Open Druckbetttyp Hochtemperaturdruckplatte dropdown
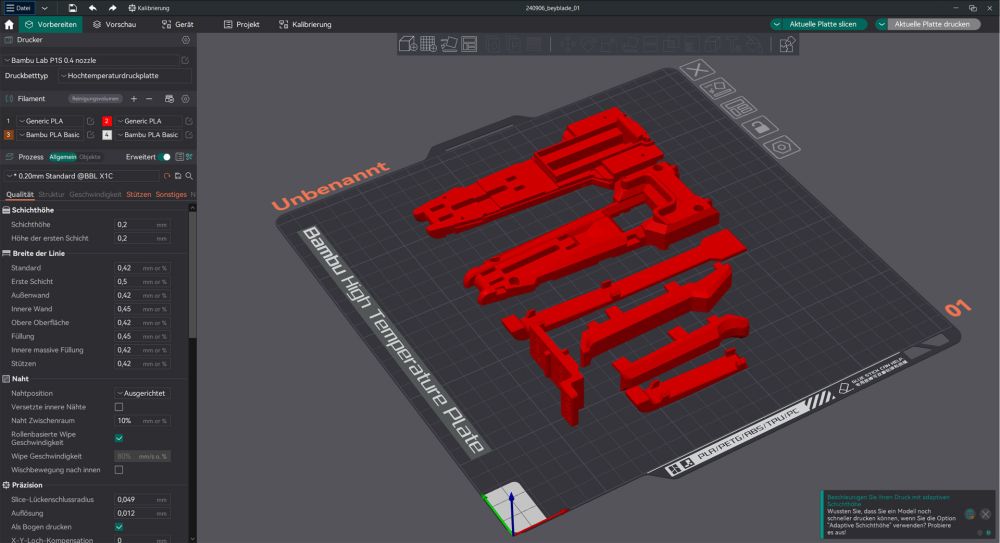The image size is (1000, 543). [x=124, y=75]
